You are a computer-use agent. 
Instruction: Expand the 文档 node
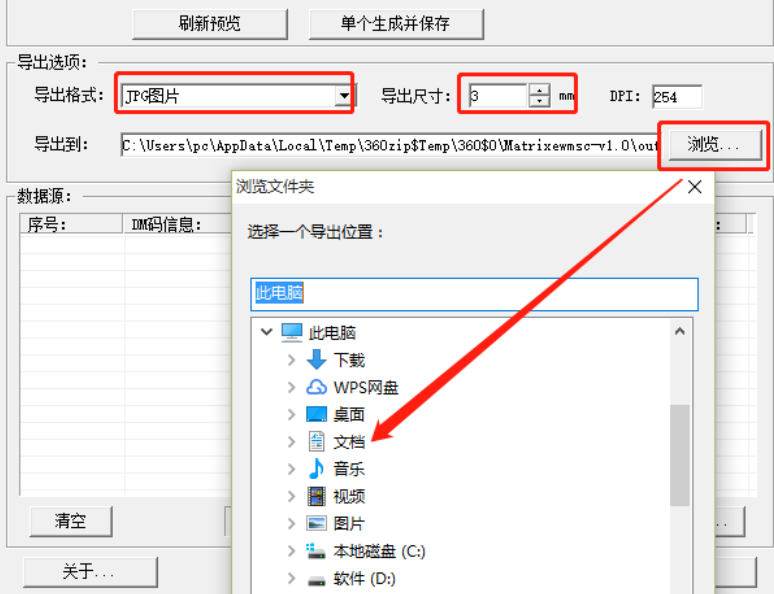coord(292,442)
